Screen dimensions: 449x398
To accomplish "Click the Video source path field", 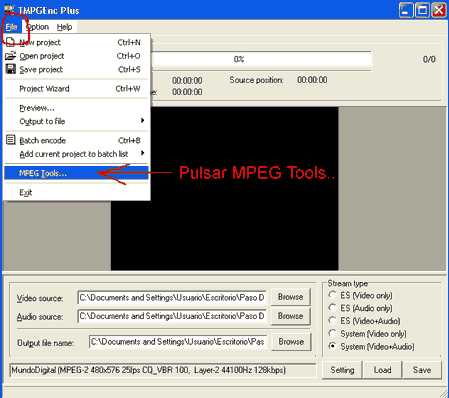I will (172, 297).
